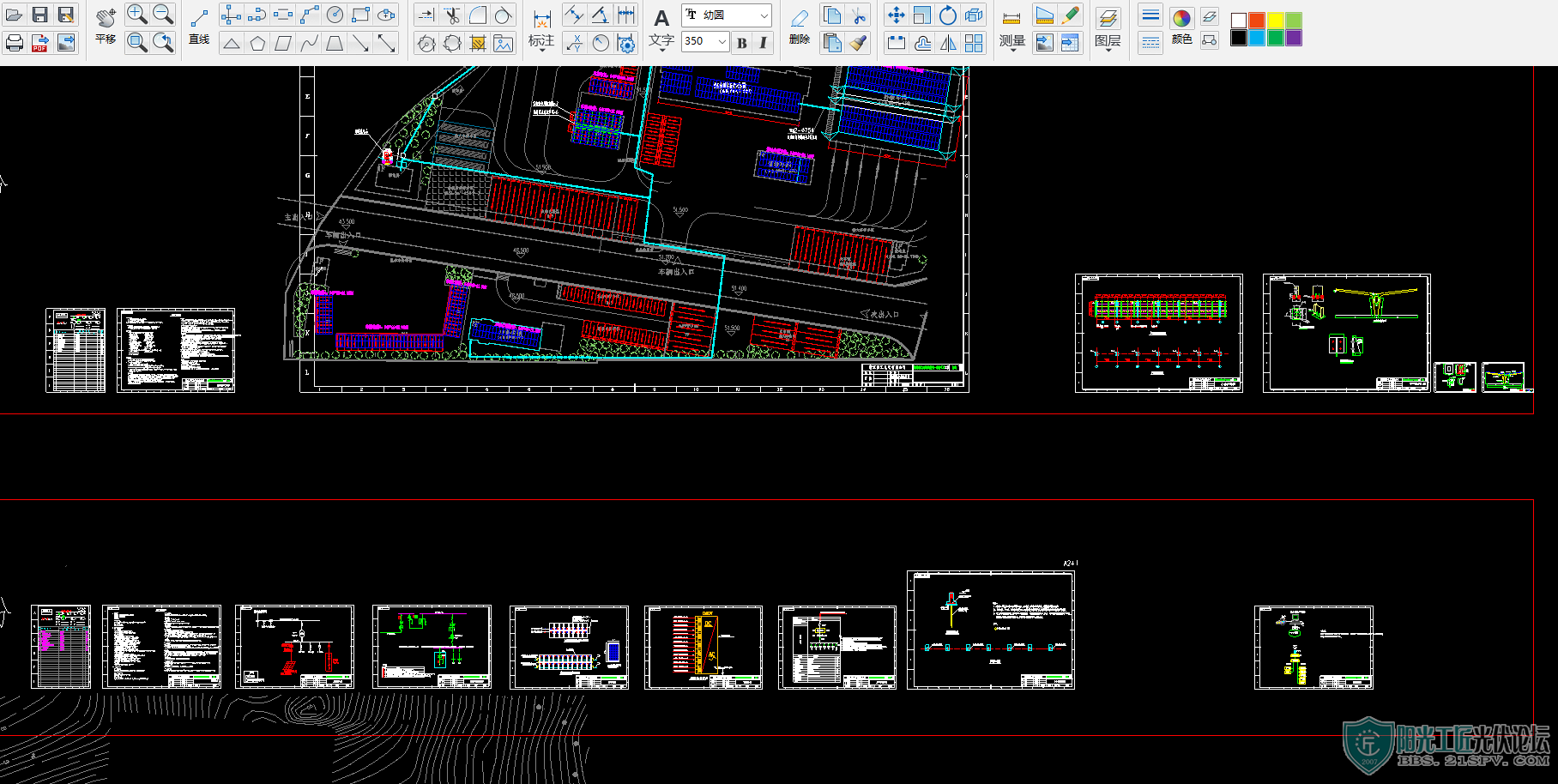This screenshot has width=1558, height=784.
Task: Click the large site plan drawing
Action: click(634, 229)
